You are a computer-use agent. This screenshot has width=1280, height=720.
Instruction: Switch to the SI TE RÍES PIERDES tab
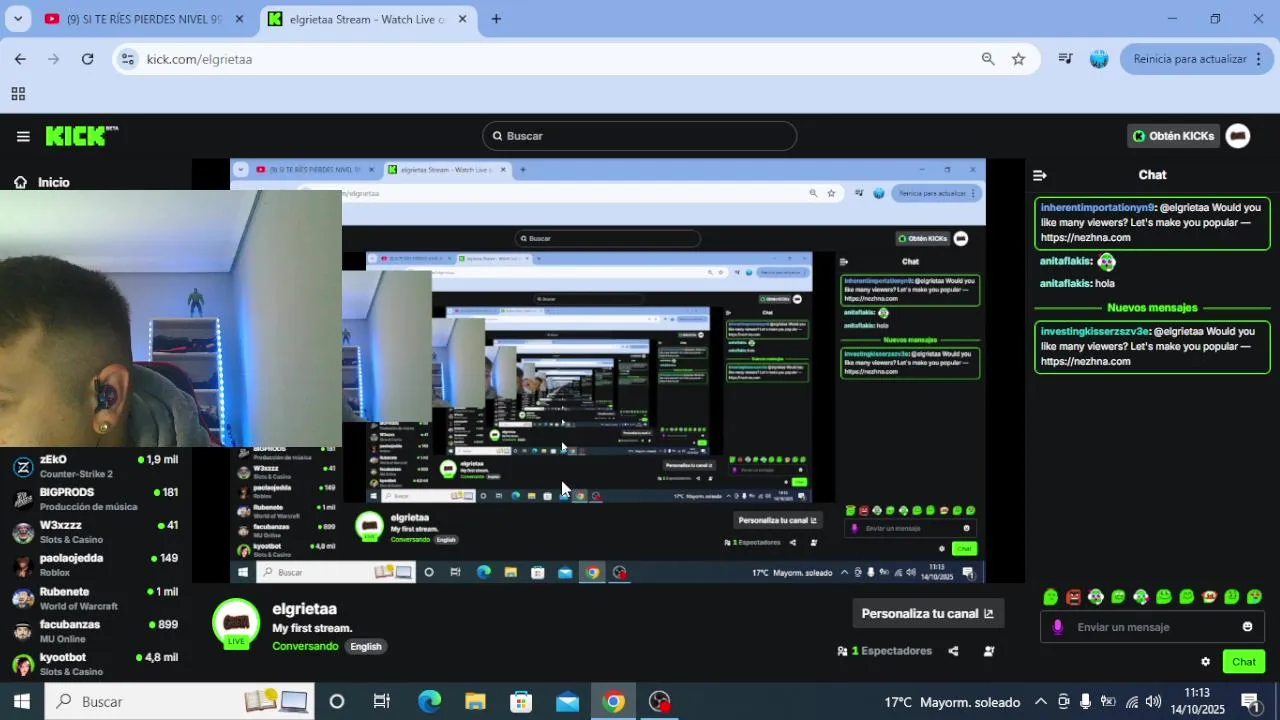[x=144, y=19]
